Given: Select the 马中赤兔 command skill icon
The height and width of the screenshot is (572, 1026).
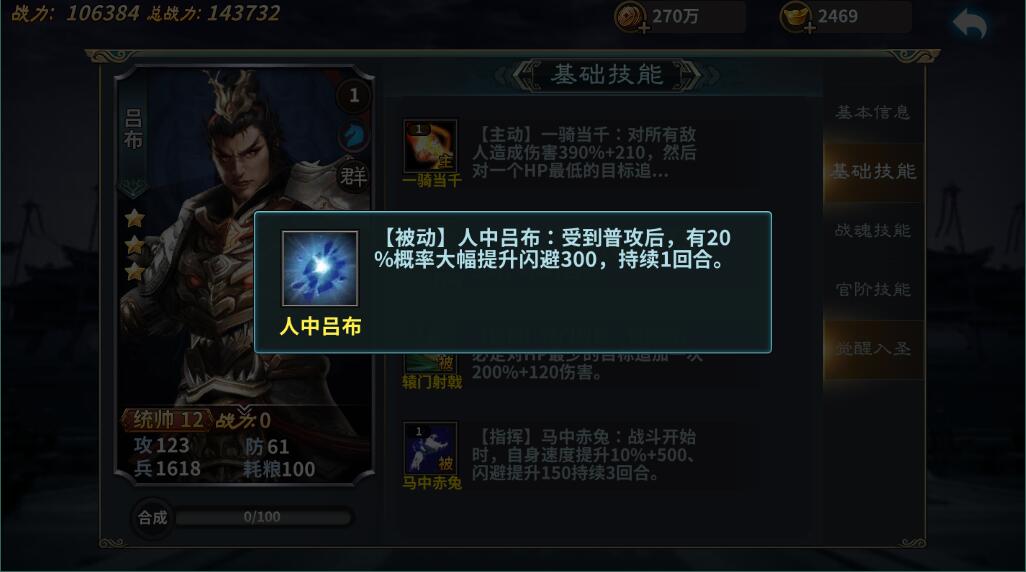Looking at the screenshot, I should coord(430,448).
